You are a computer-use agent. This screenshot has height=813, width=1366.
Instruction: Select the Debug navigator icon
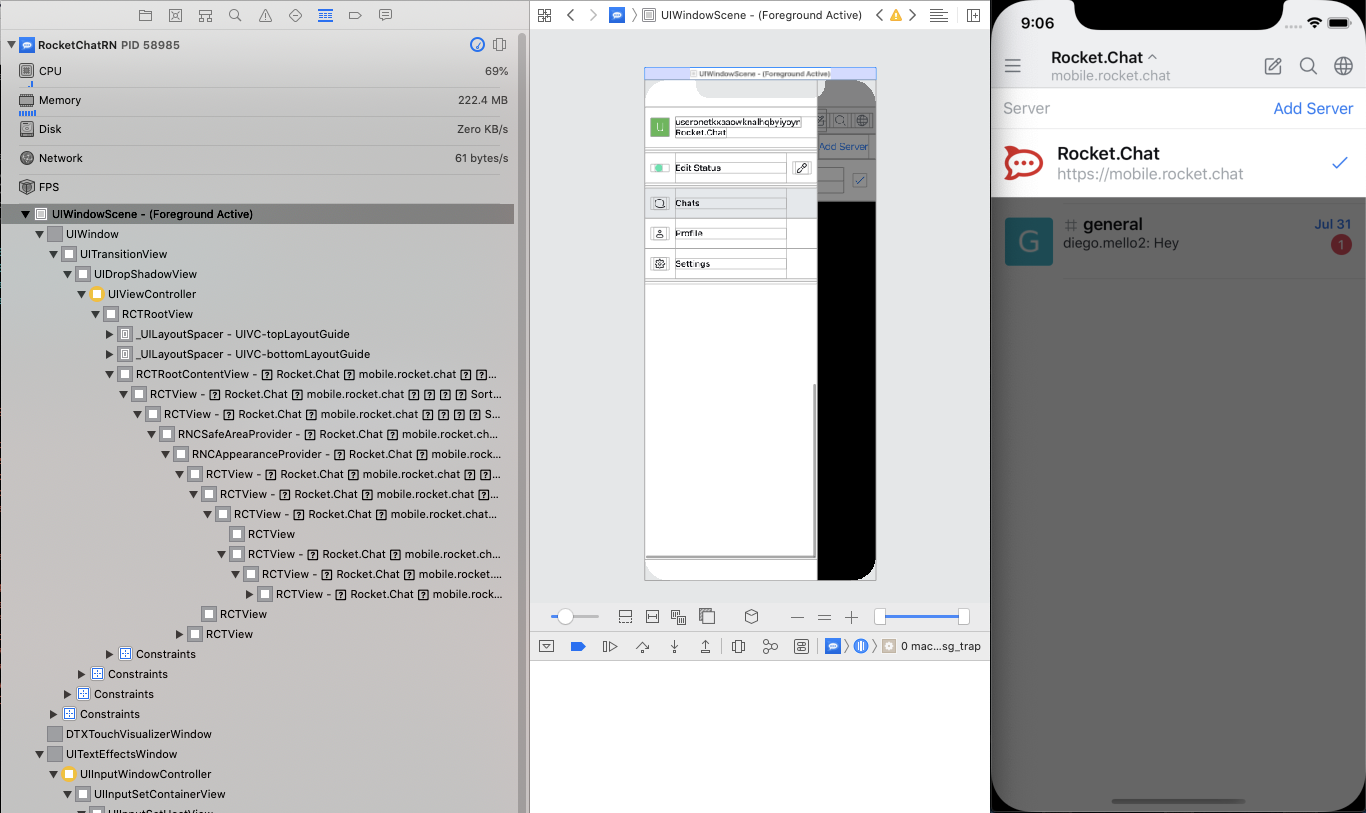tap(325, 16)
